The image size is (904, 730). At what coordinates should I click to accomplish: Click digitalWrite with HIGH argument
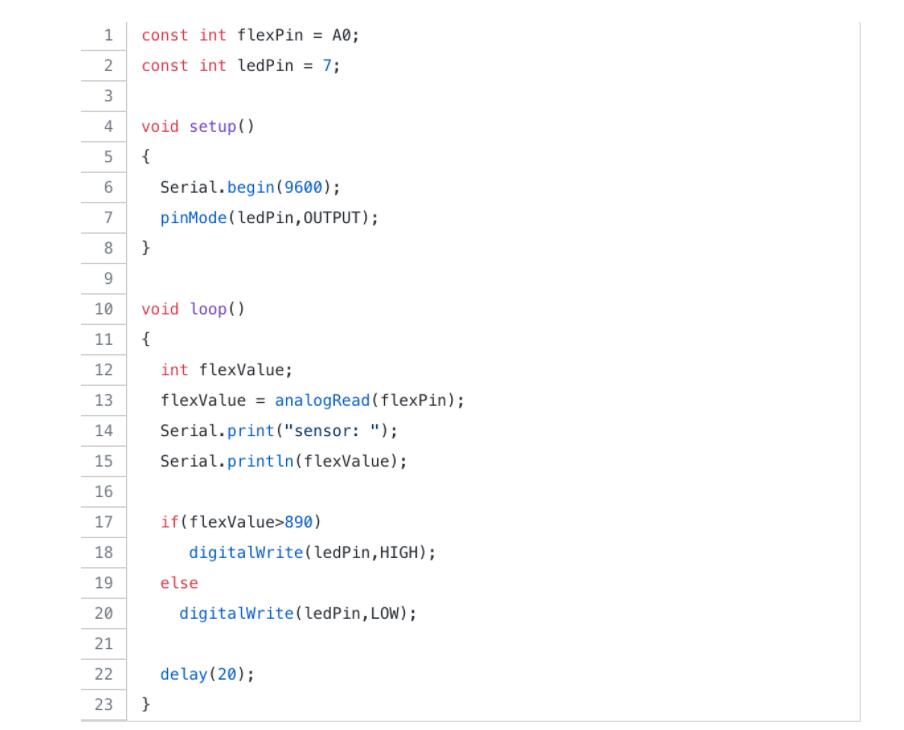[x=312, y=552]
